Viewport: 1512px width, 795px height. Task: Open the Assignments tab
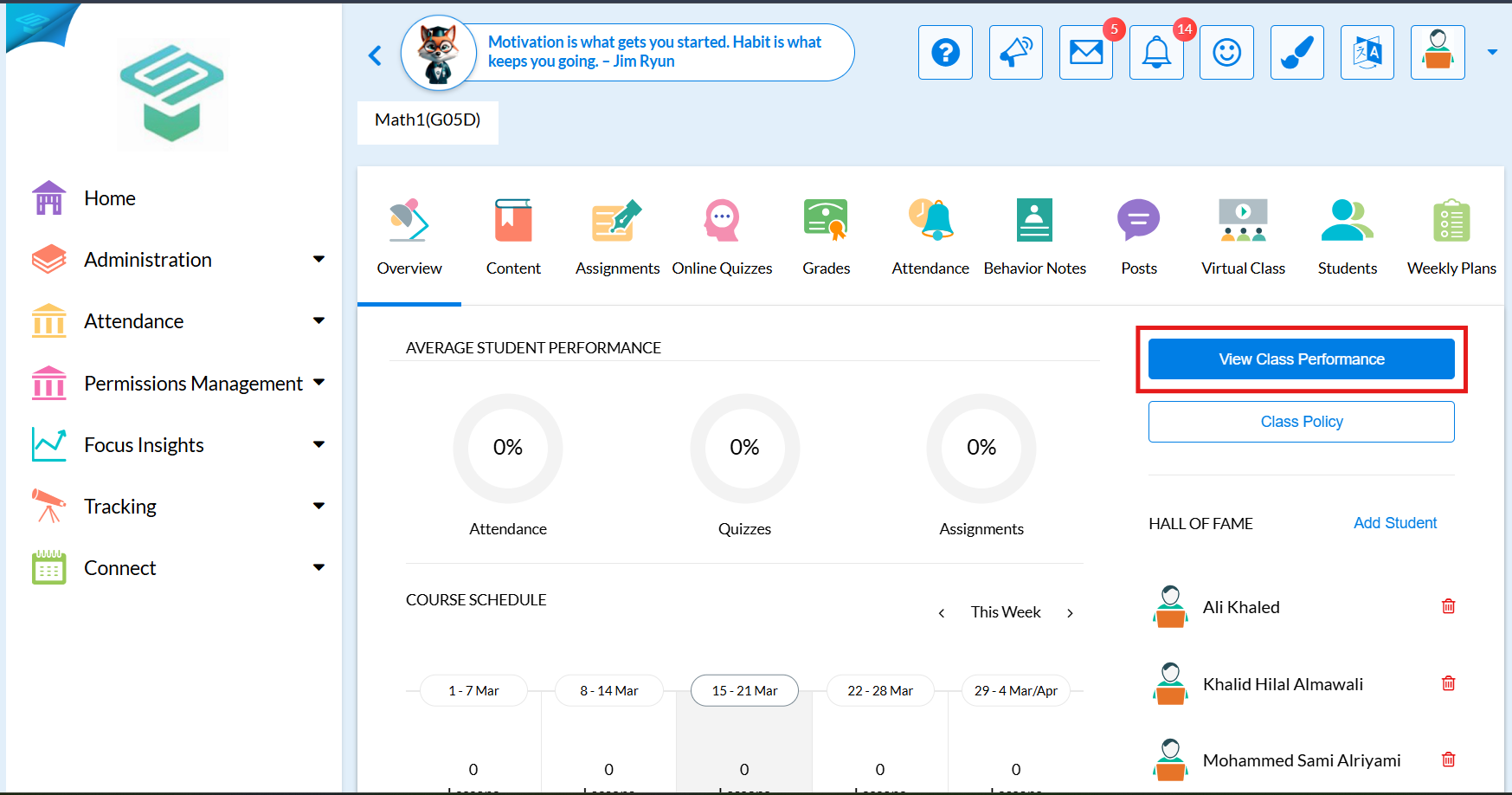(x=618, y=238)
